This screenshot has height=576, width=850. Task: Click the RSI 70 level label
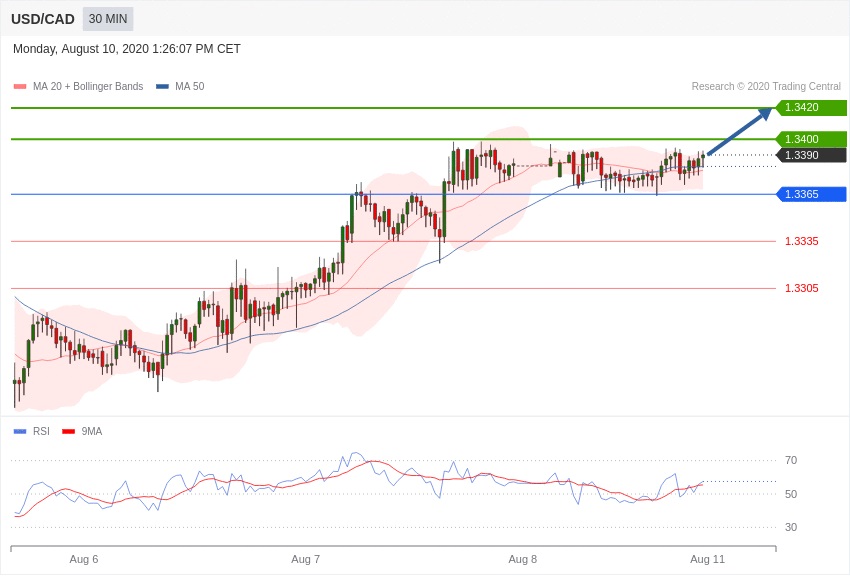pyautogui.click(x=791, y=460)
